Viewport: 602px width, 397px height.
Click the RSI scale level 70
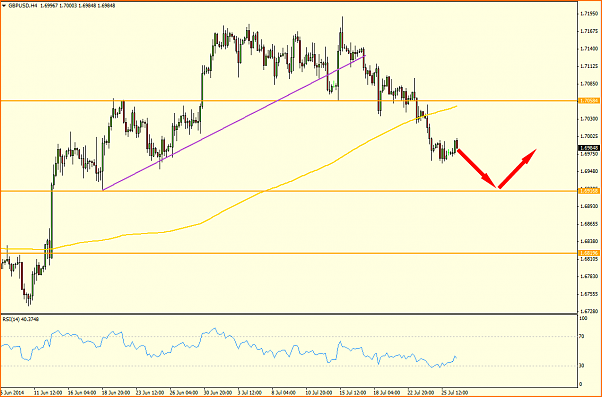click(582, 336)
